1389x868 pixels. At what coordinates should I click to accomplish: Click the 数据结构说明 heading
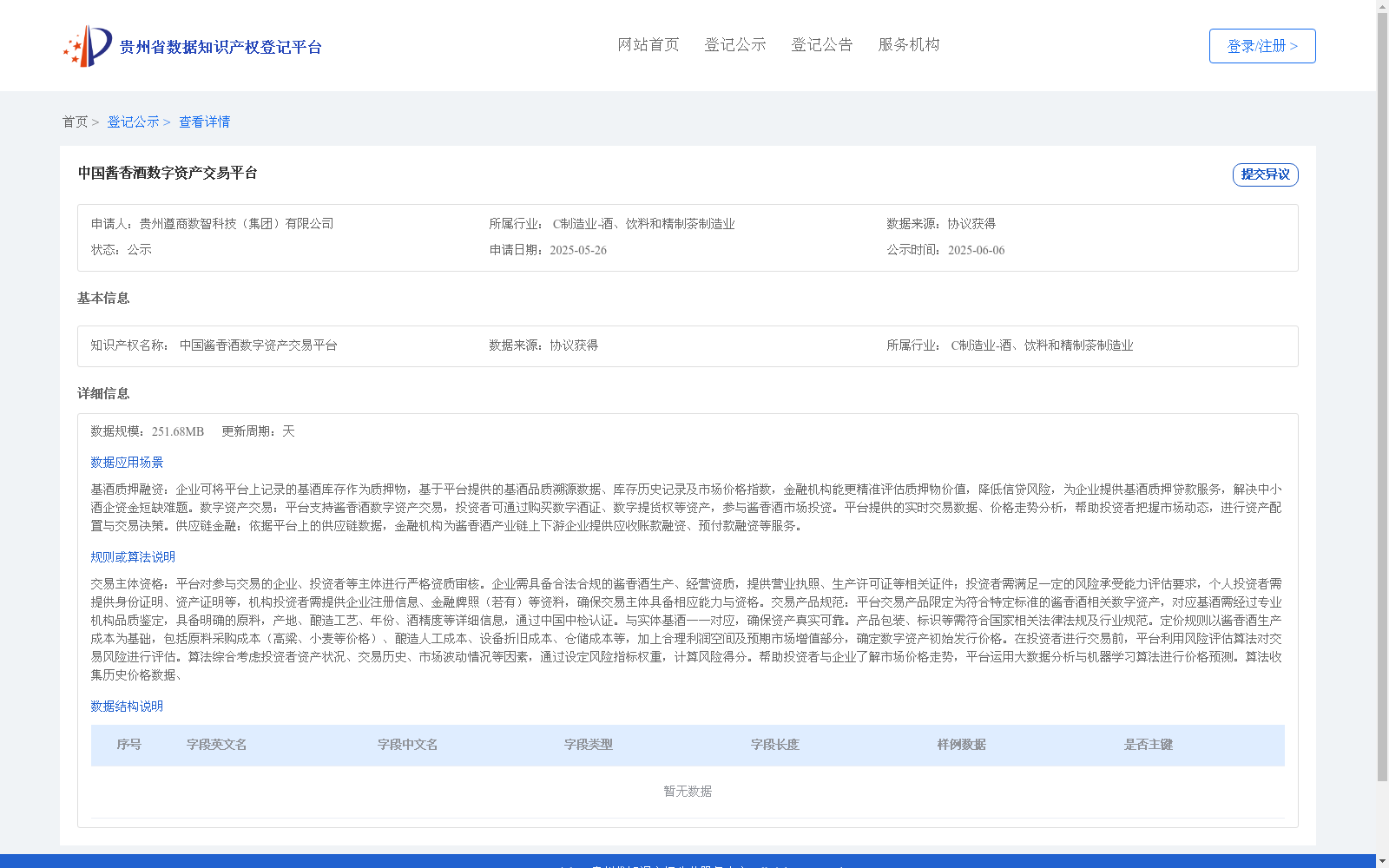(x=127, y=707)
